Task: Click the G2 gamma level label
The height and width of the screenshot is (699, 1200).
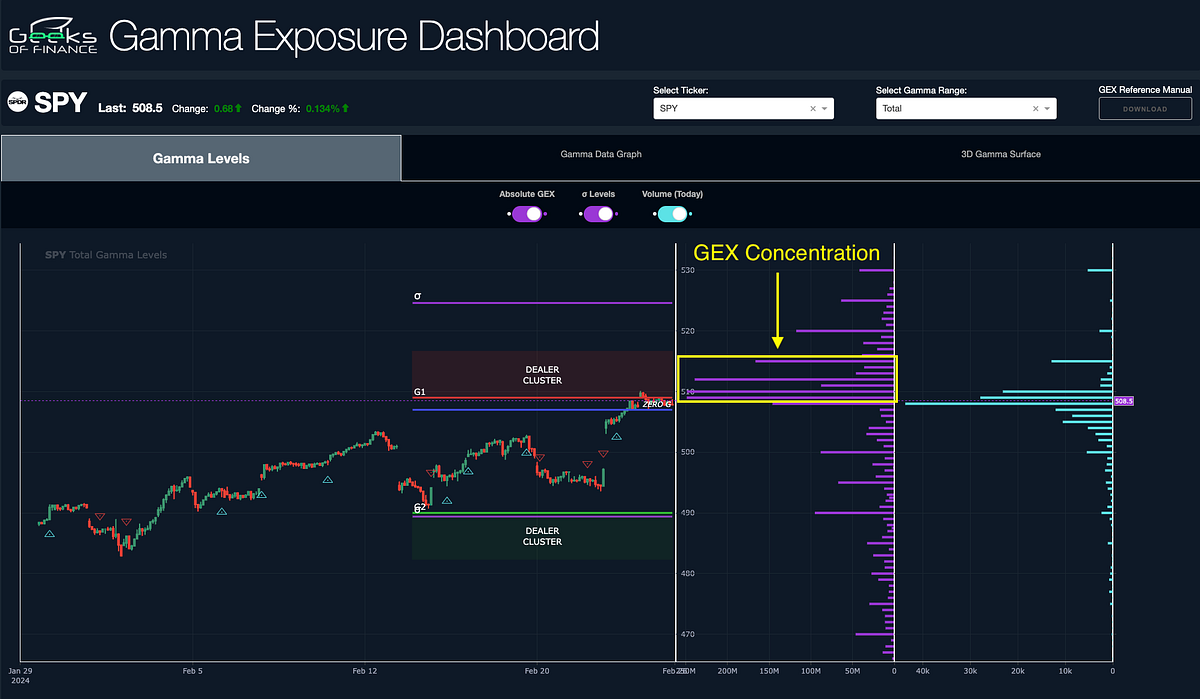Action: (419, 507)
